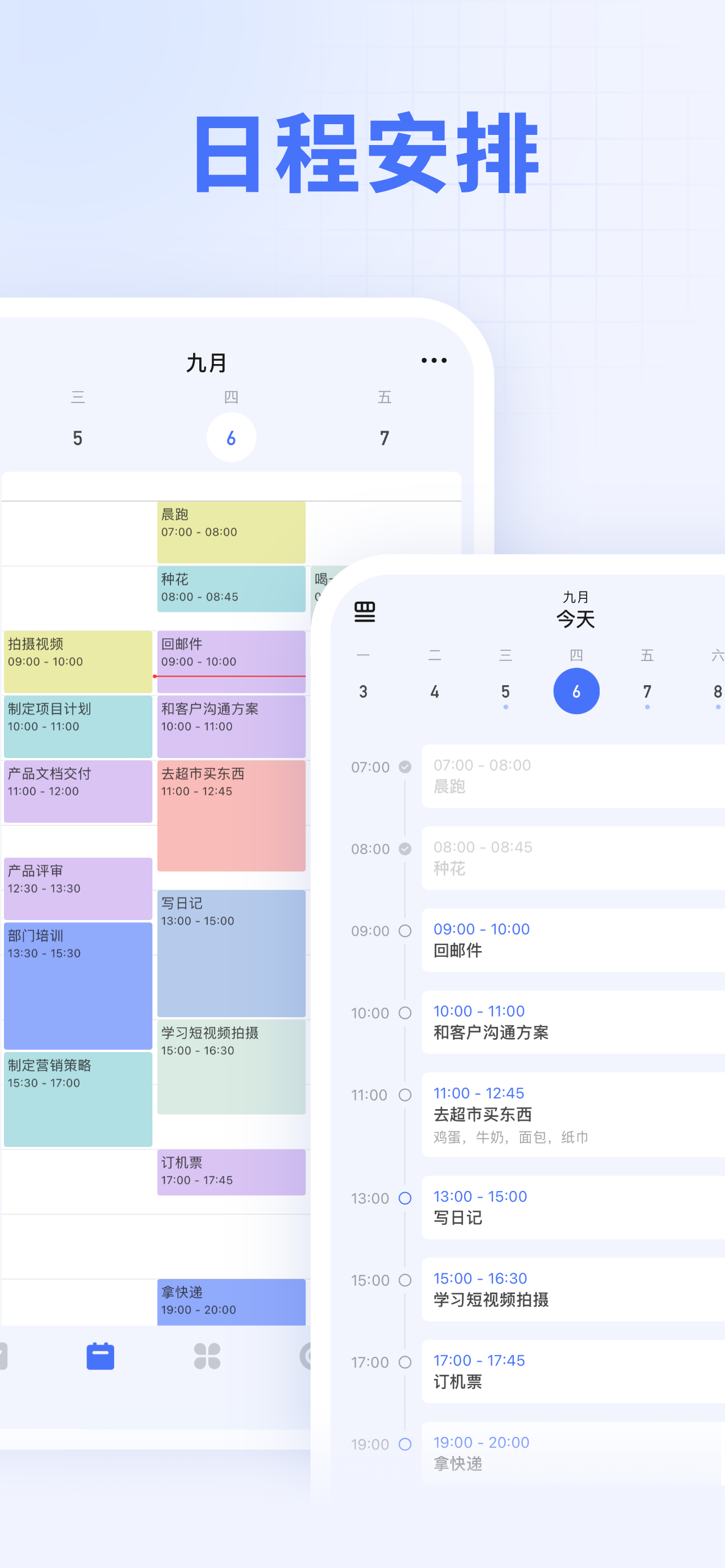Open the three-dot more options menu
Screen dimensions: 725x1568
click(x=434, y=360)
